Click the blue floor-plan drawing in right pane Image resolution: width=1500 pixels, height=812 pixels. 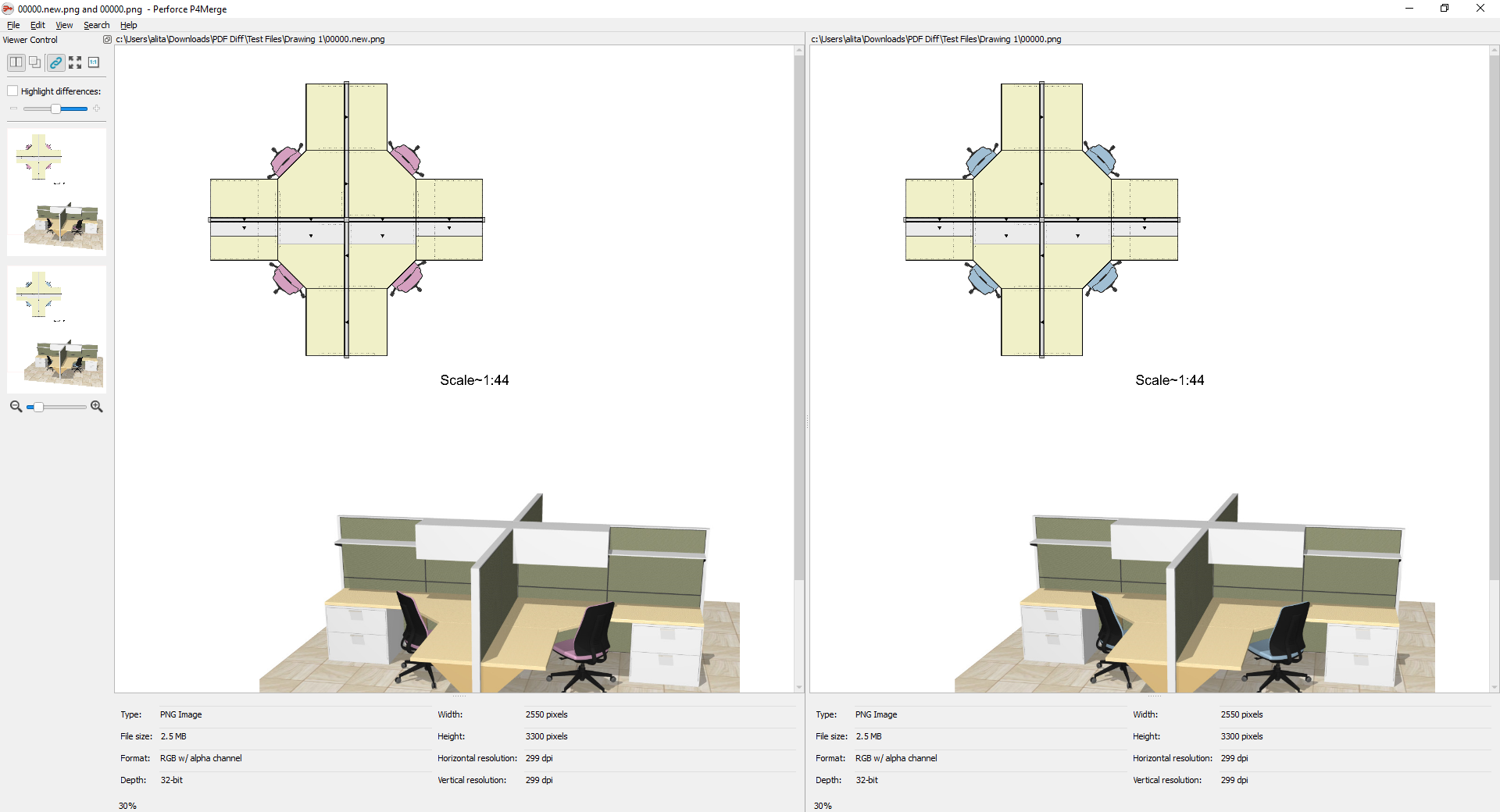pos(1041,220)
